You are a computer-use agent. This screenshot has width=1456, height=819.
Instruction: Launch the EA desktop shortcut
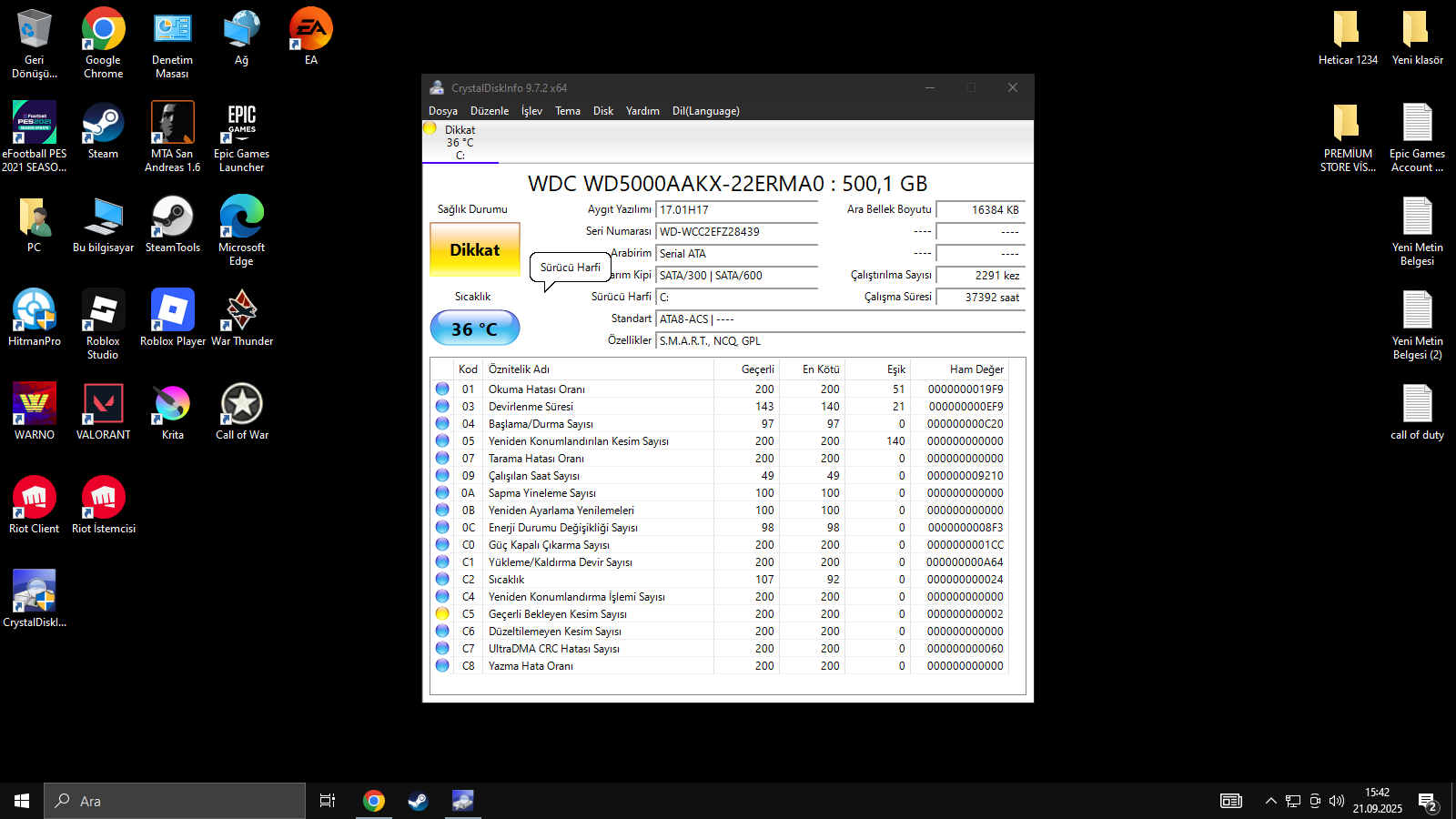(x=311, y=37)
